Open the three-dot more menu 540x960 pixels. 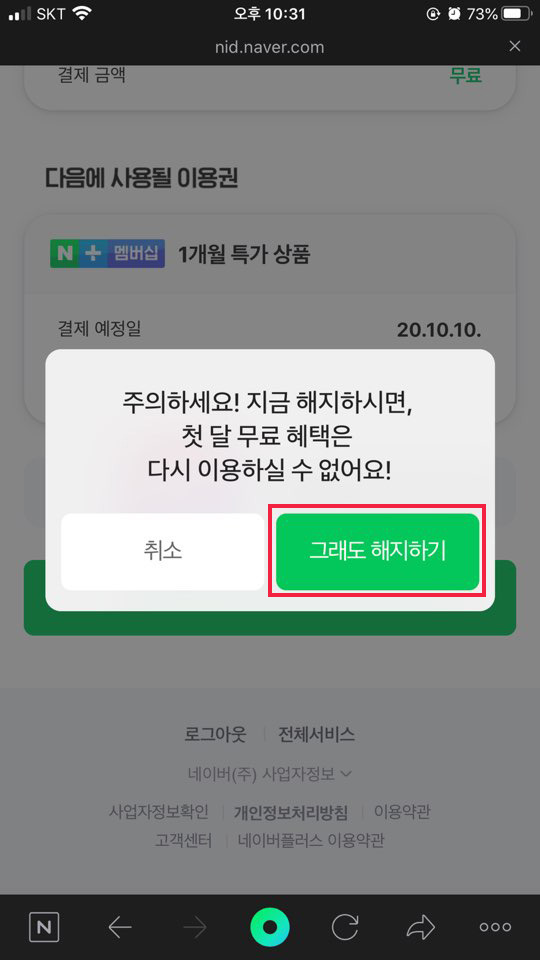pyautogui.click(x=495, y=928)
